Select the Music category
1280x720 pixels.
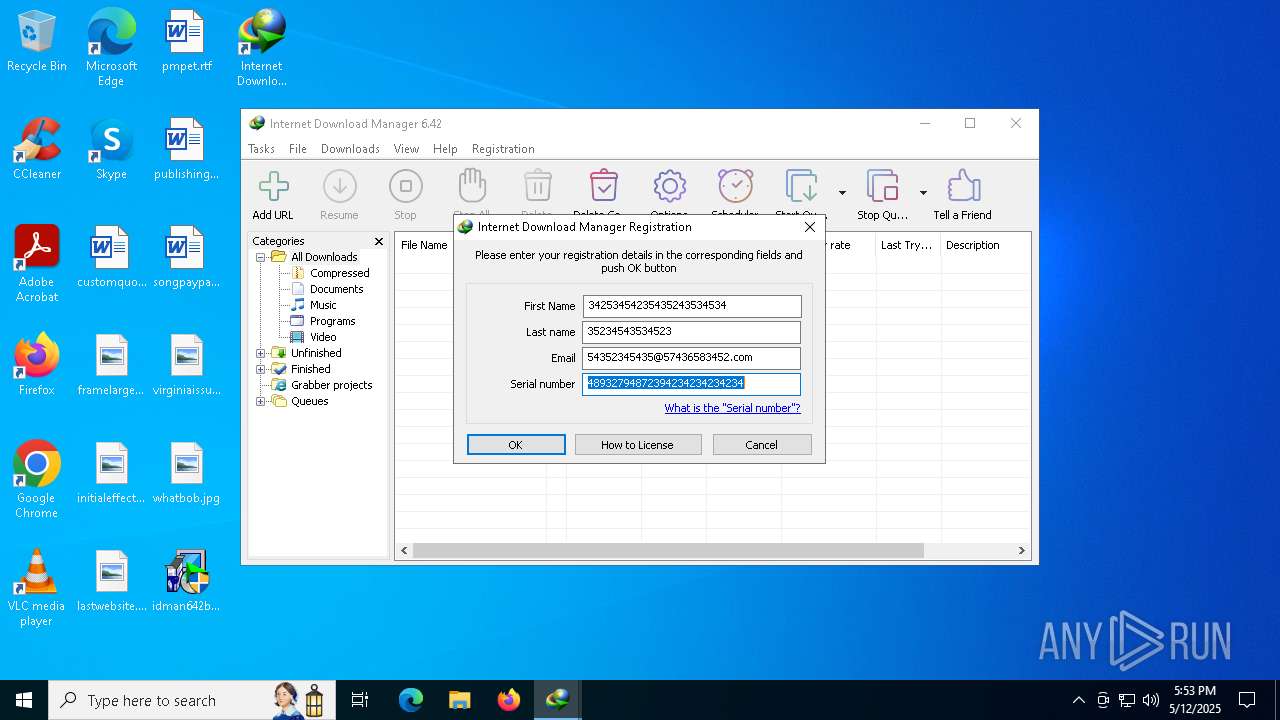click(x=323, y=305)
